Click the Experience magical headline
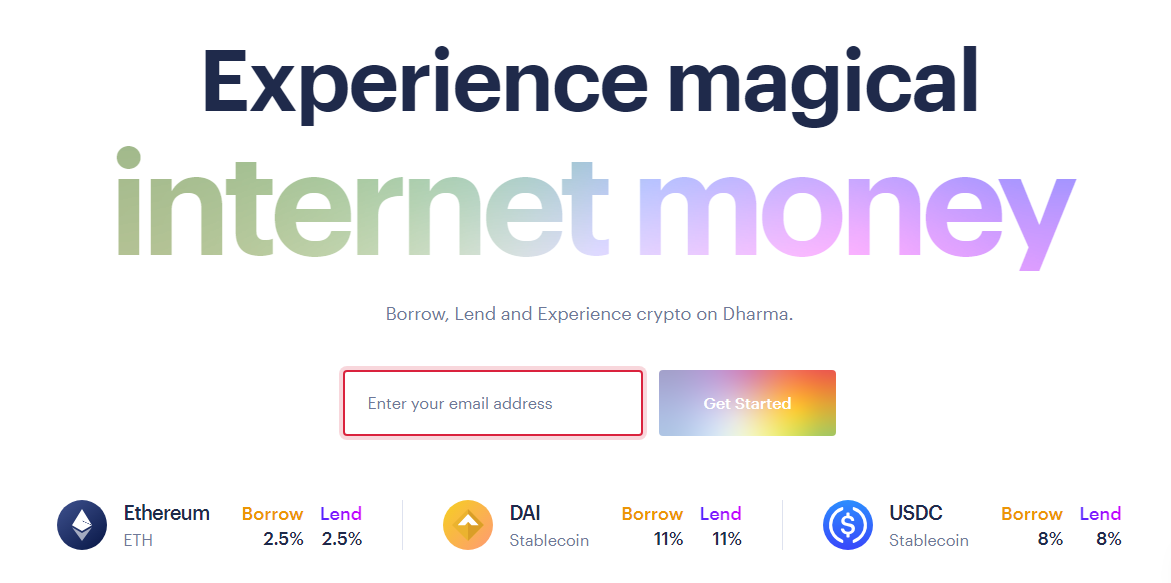Screen dimensions: 1171x583 590,82
